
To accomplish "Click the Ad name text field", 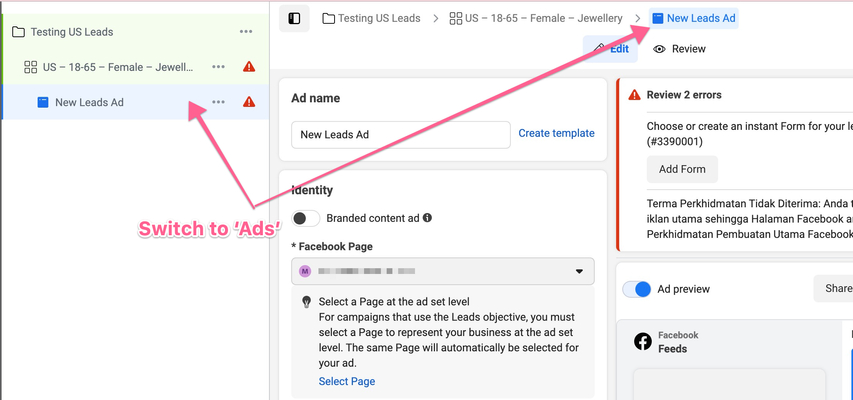I will coord(400,134).
